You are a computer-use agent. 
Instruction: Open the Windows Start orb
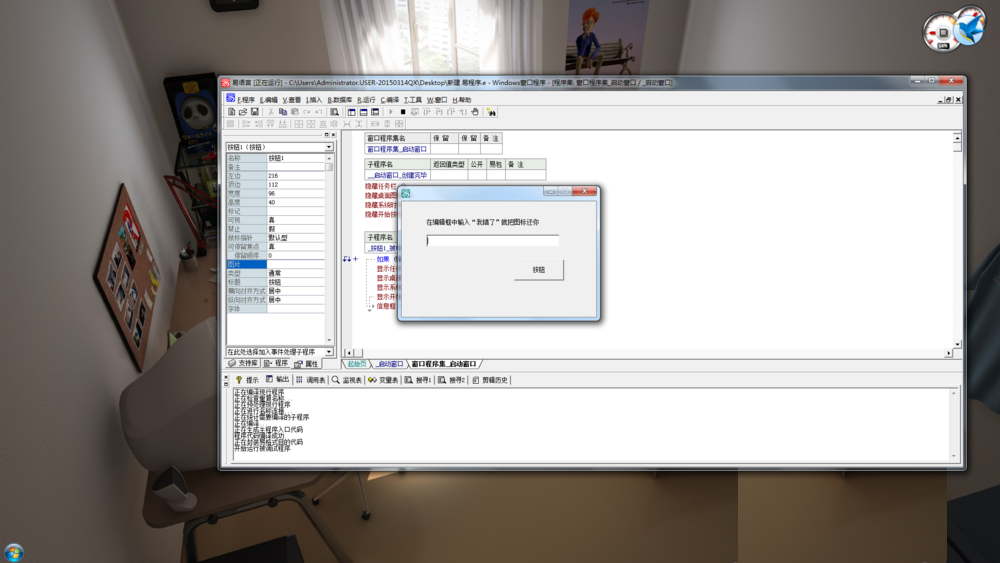(x=14, y=552)
